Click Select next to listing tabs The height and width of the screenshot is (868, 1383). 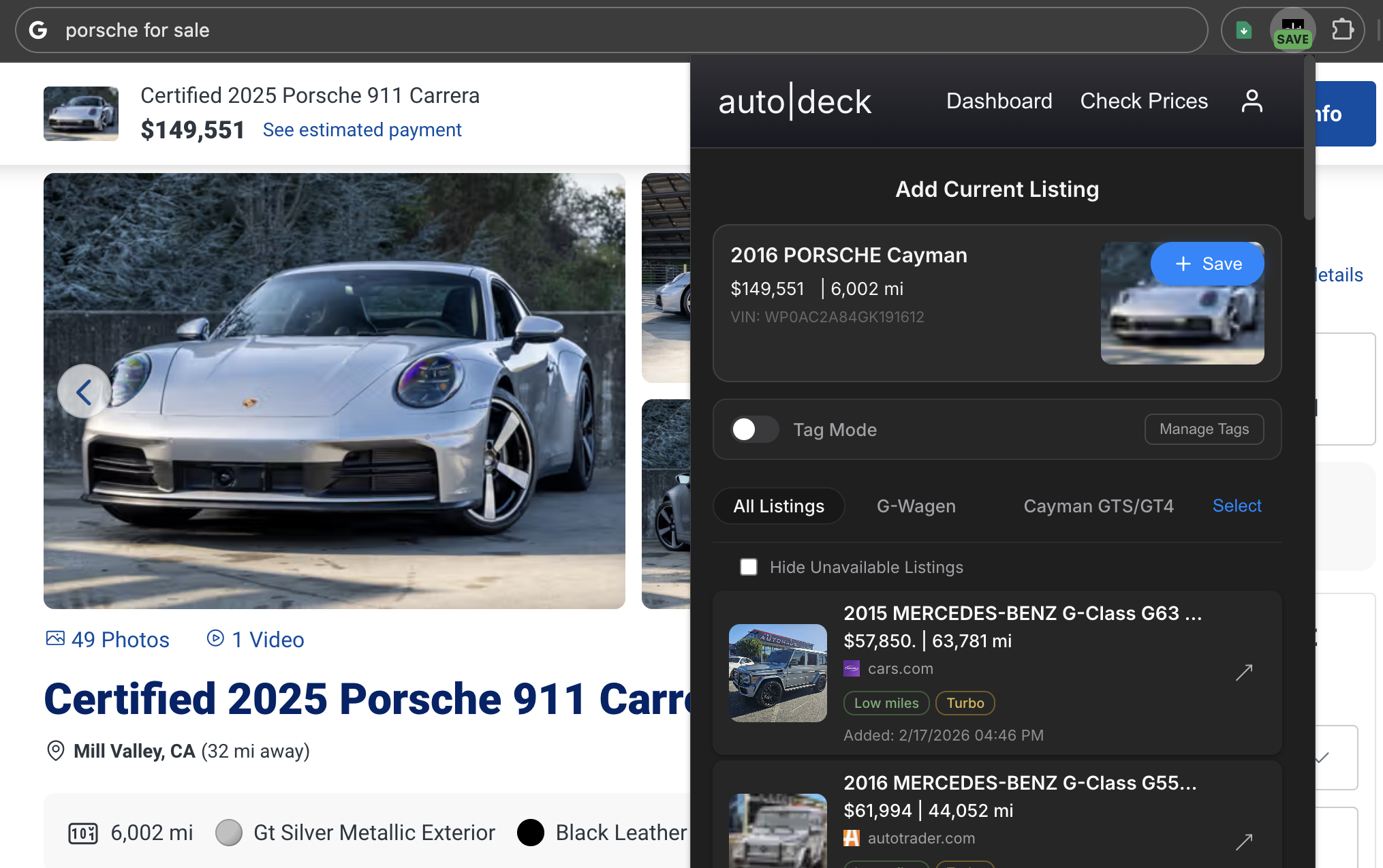tap(1237, 506)
